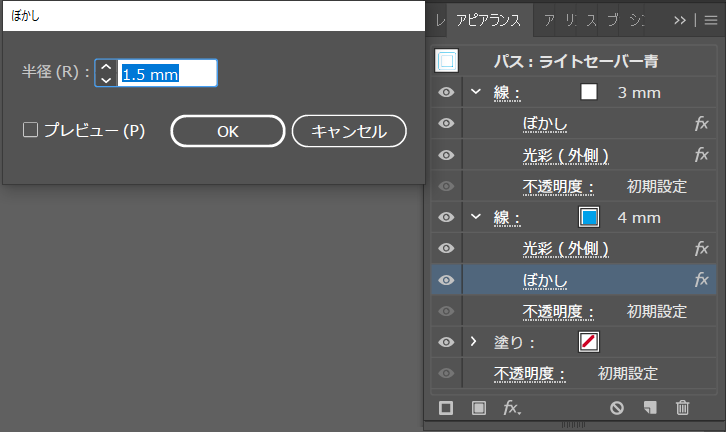Hide 光彩(外側) effect of the 3 mm stroke

[x=446, y=155]
